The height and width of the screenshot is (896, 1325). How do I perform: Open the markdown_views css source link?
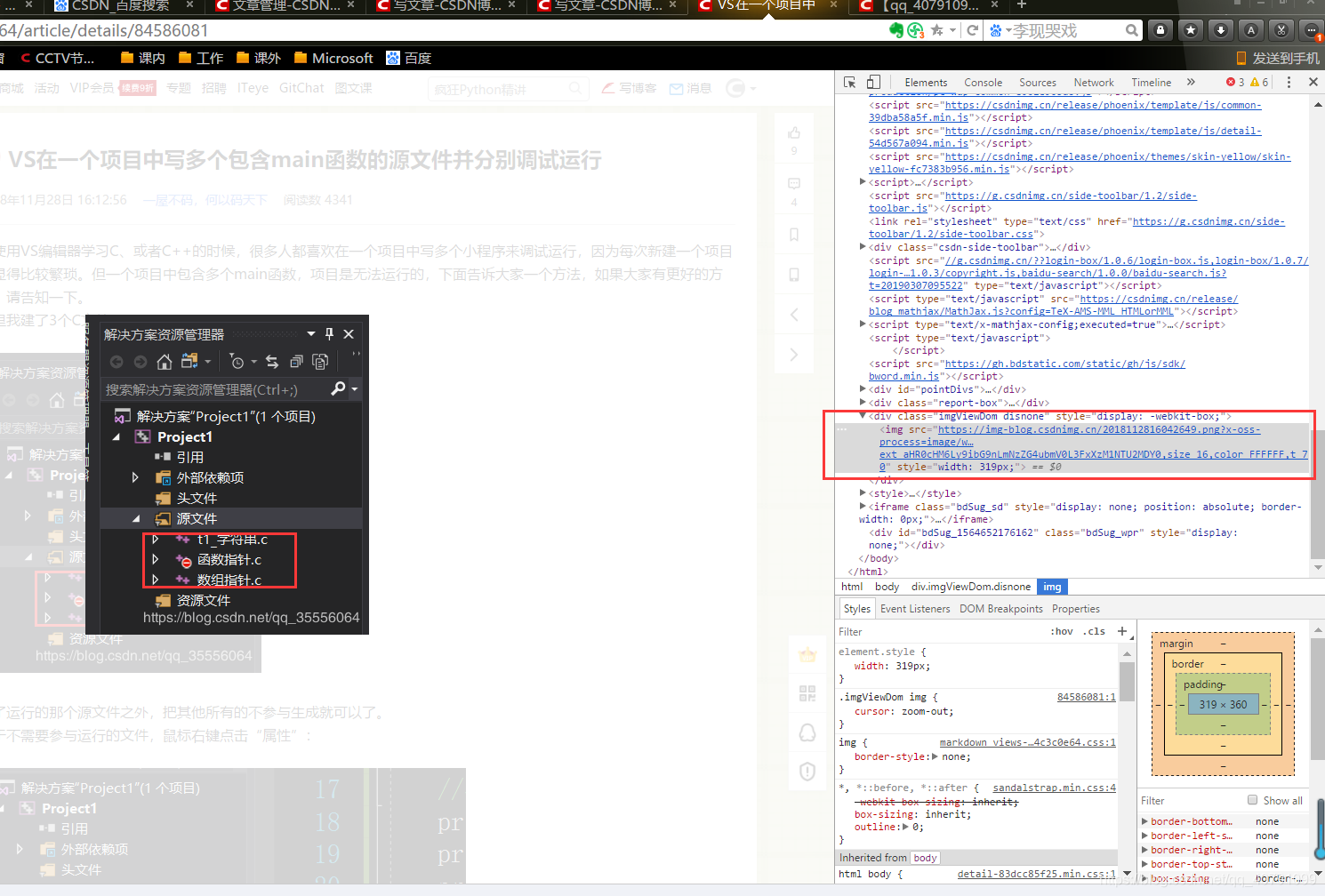(x=1028, y=742)
